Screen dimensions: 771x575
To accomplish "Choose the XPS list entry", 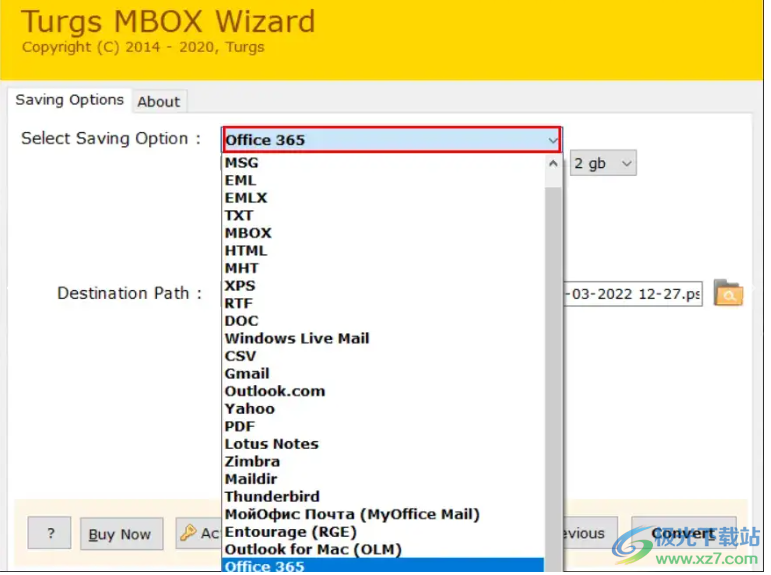I will [384, 286].
